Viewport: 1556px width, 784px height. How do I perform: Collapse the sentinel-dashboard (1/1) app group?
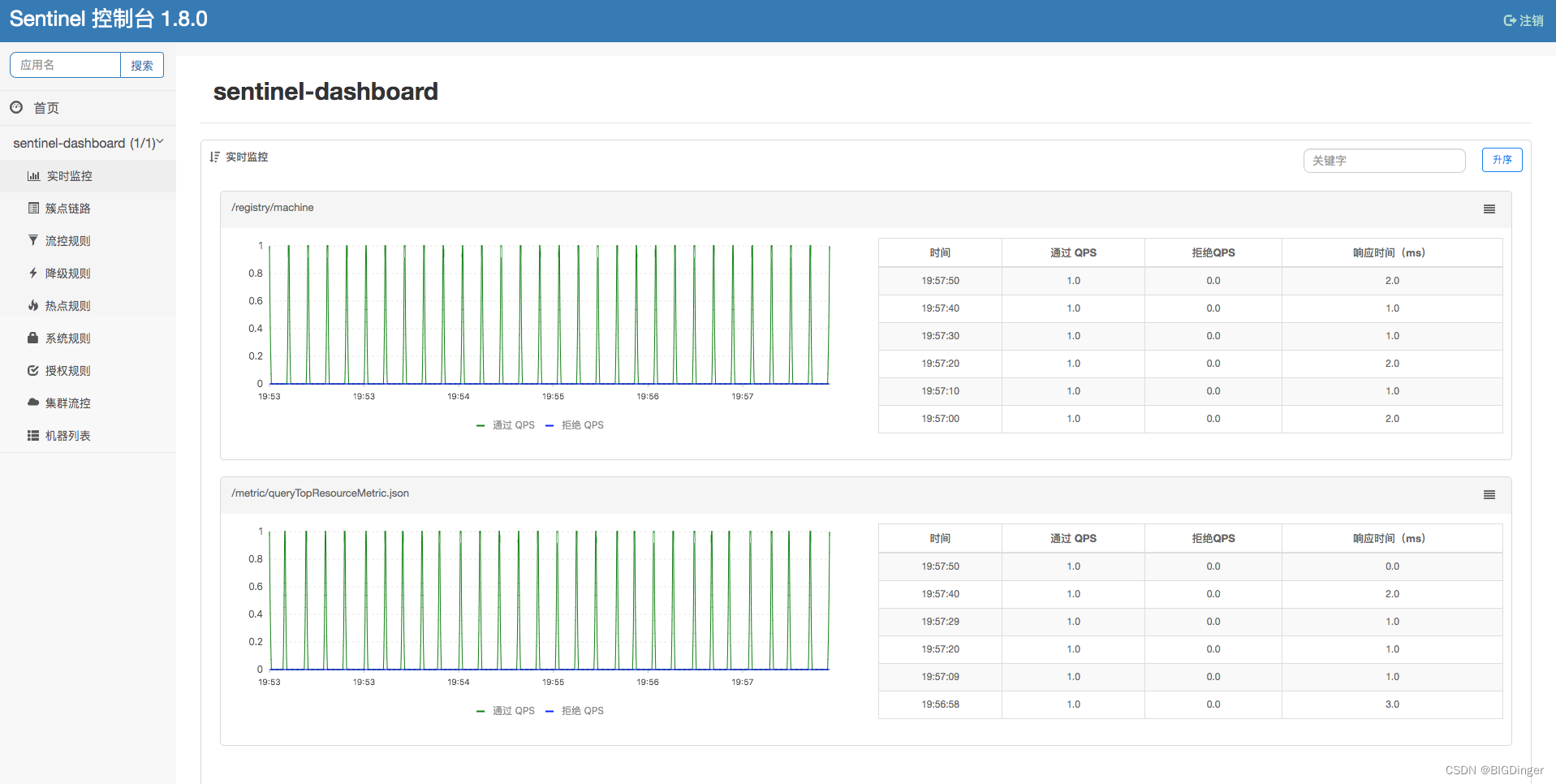[x=88, y=143]
